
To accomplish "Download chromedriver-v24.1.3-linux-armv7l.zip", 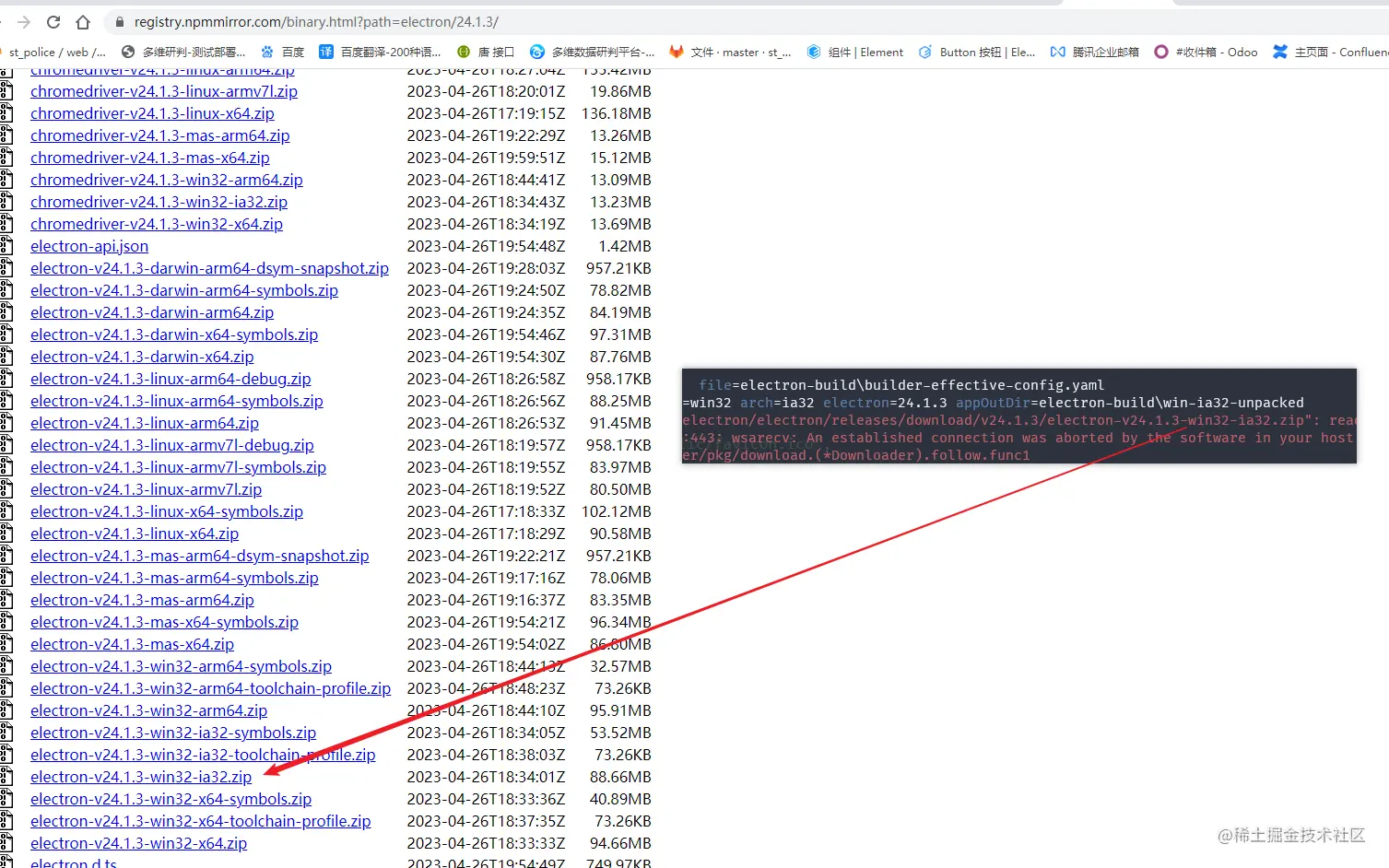I will [164, 91].
